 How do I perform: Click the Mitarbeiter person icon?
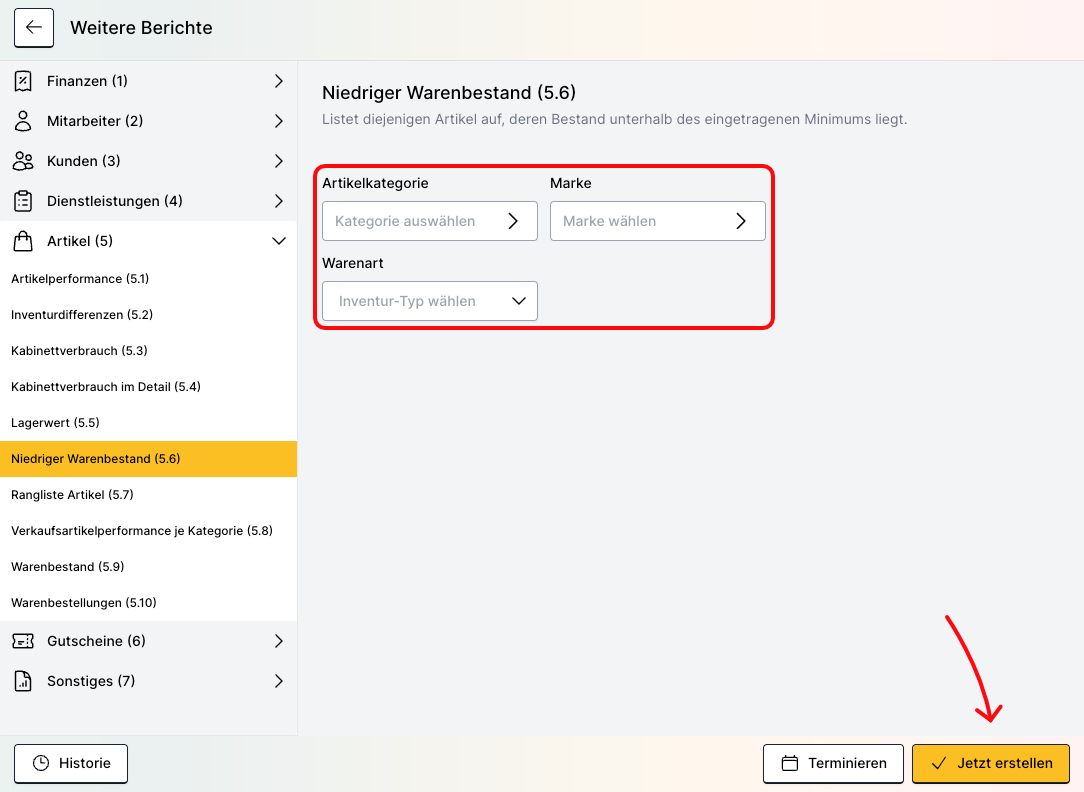pos(23,121)
